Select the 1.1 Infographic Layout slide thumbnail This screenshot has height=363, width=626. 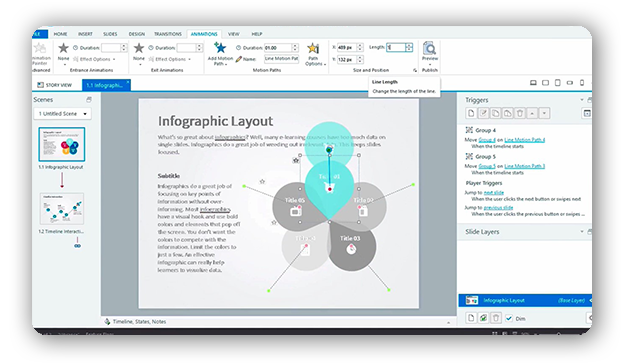[62, 144]
